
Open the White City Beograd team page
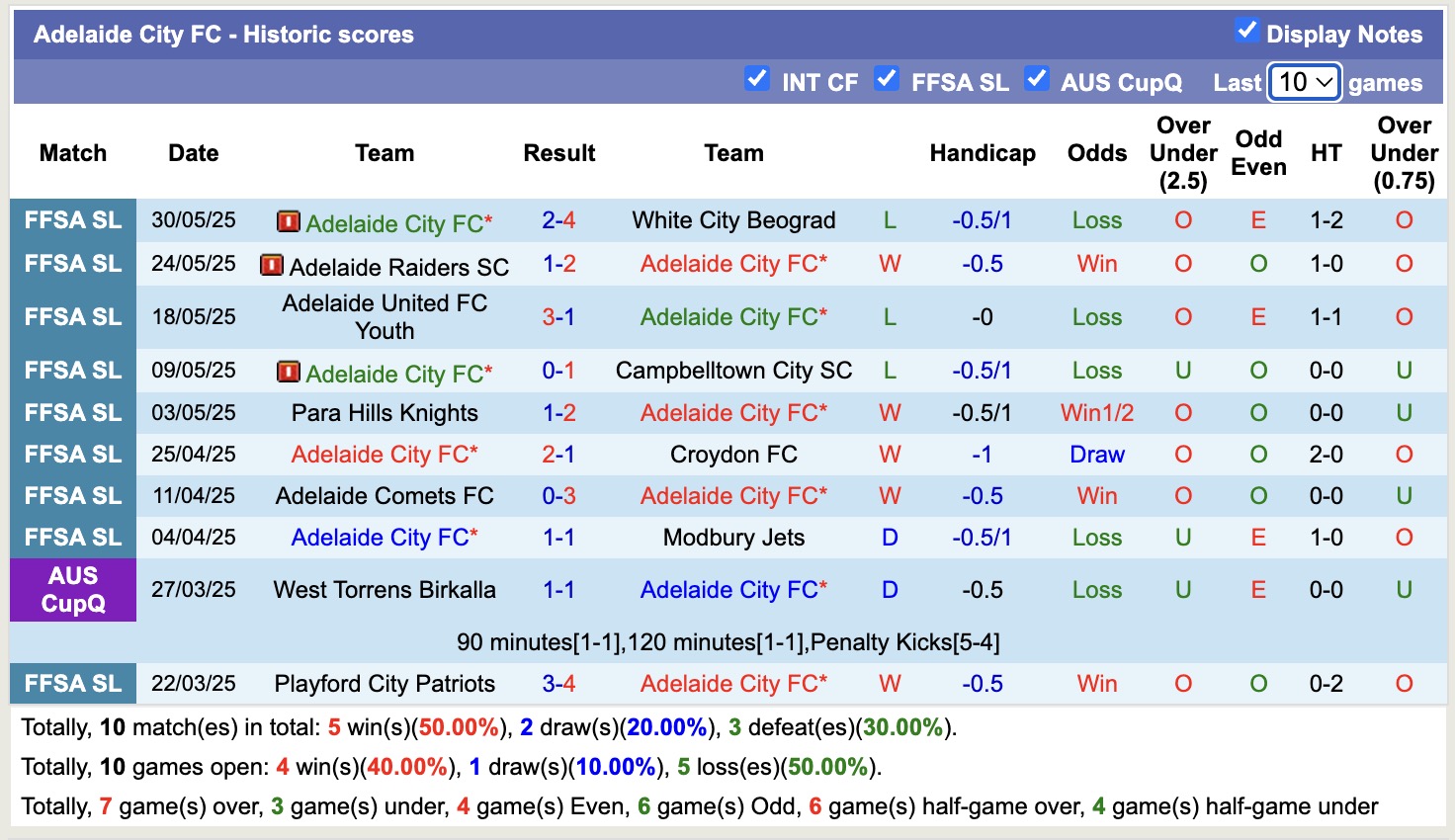click(x=733, y=220)
